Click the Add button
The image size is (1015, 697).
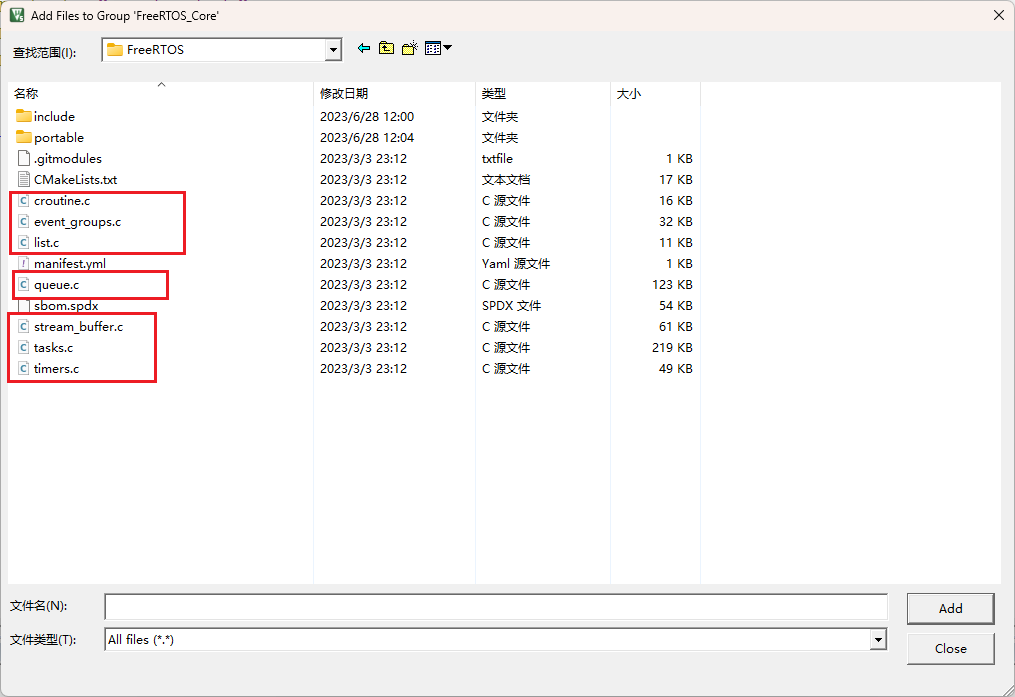click(x=950, y=608)
